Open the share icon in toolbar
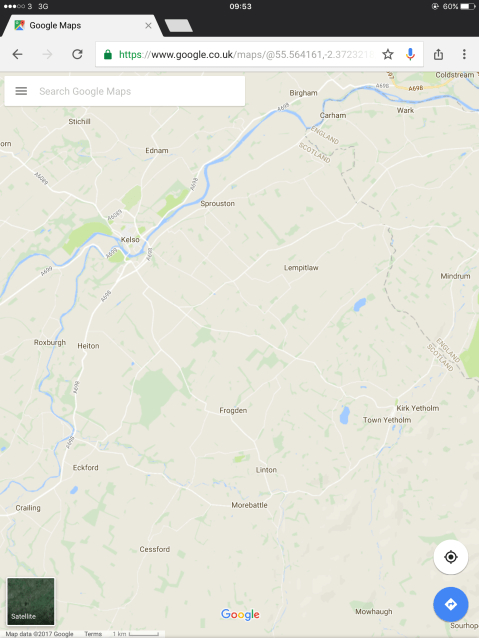The image size is (479, 638). [438, 54]
